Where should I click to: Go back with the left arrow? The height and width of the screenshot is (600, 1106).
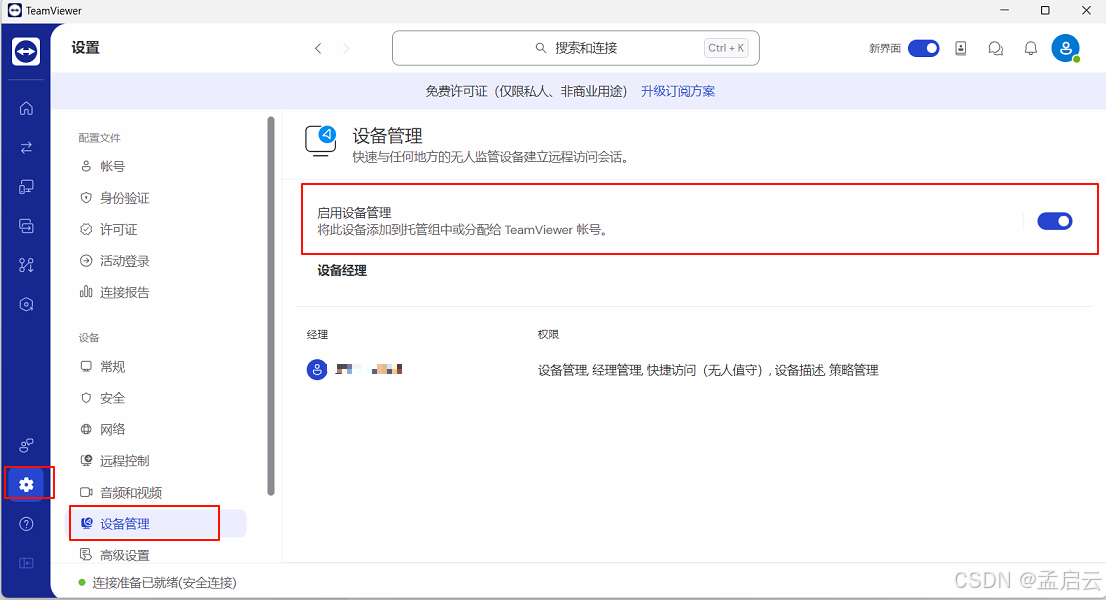tap(318, 48)
